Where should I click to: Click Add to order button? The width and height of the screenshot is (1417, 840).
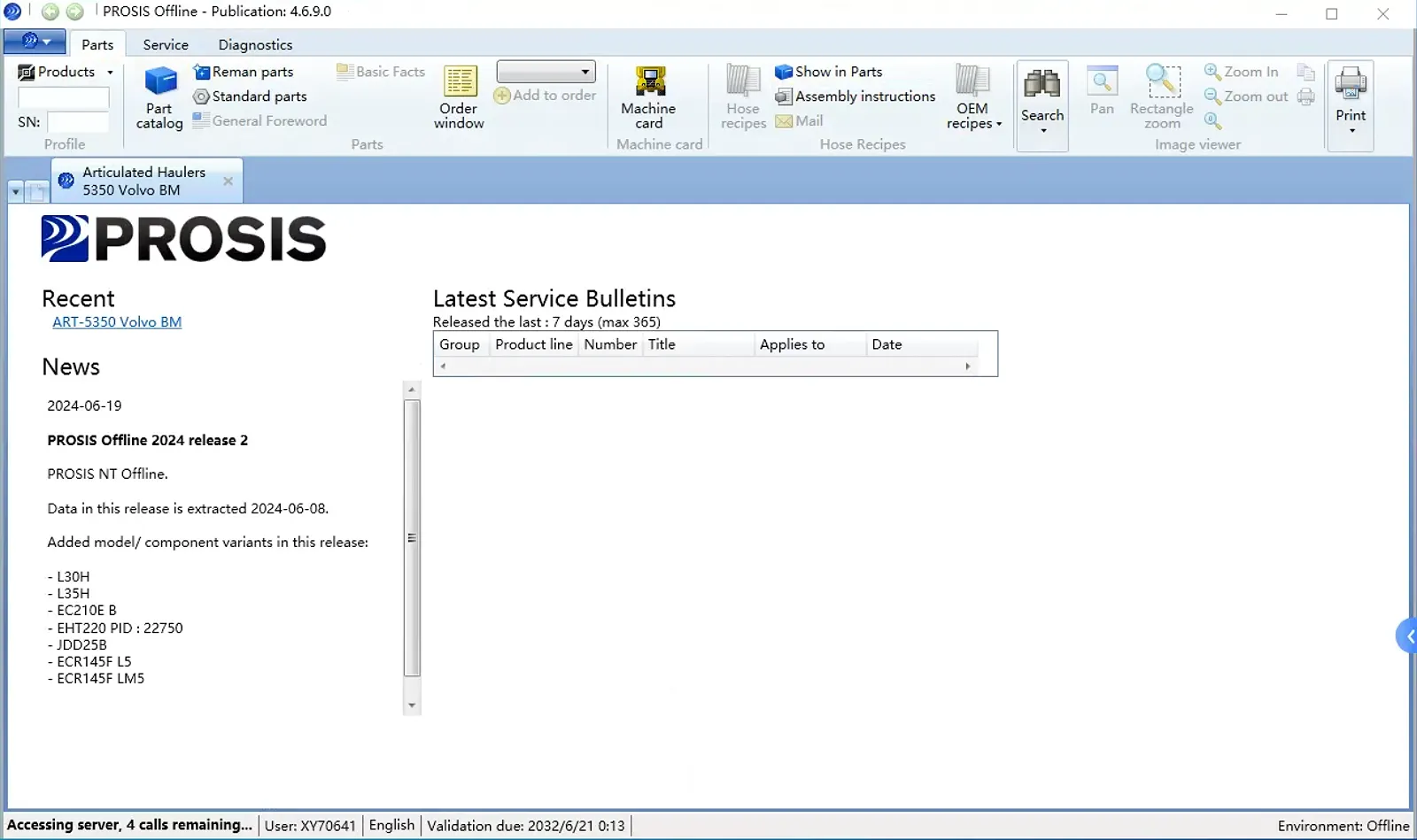click(545, 96)
